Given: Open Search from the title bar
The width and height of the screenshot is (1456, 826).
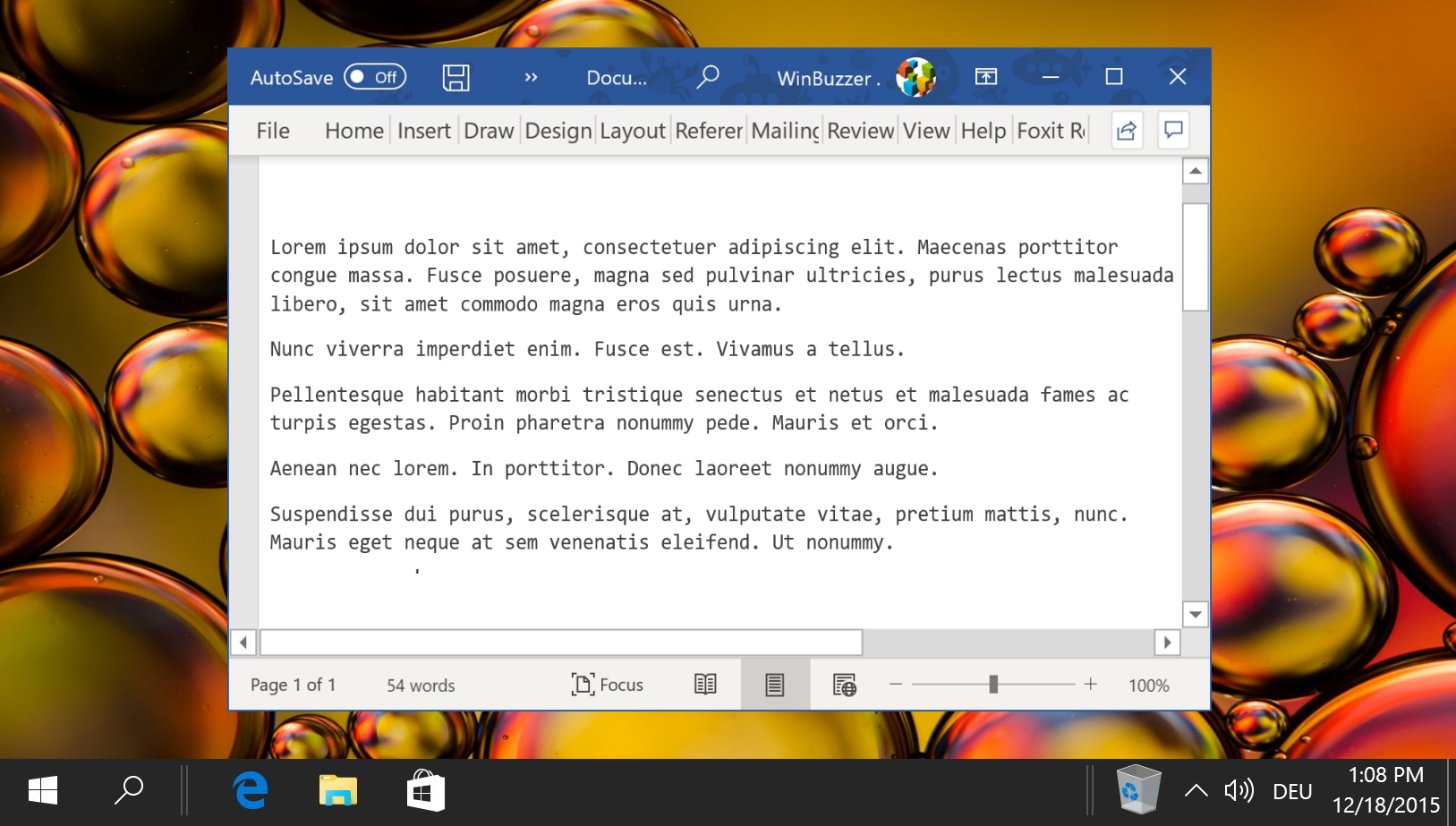Looking at the screenshot, I should [707, 78].
